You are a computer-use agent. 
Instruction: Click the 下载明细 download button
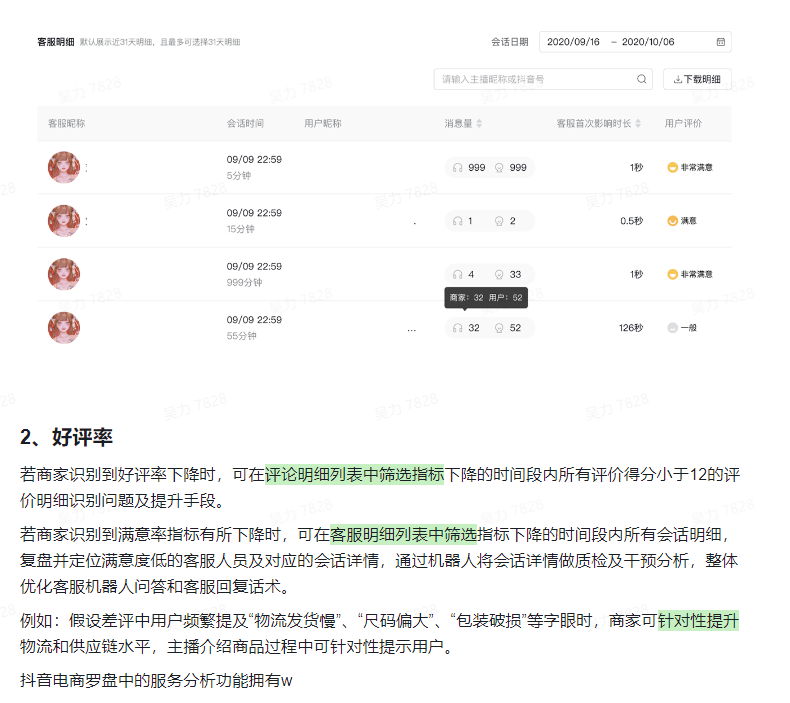[x=697, y=79]
